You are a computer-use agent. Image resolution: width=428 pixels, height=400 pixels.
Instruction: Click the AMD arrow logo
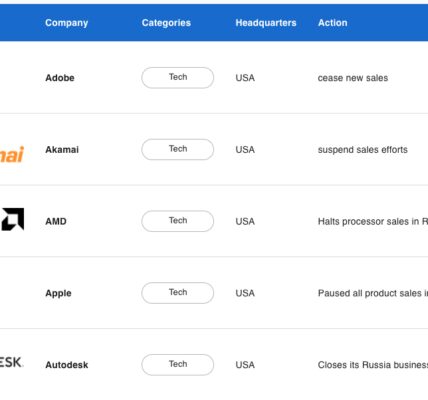pos(13,219)
